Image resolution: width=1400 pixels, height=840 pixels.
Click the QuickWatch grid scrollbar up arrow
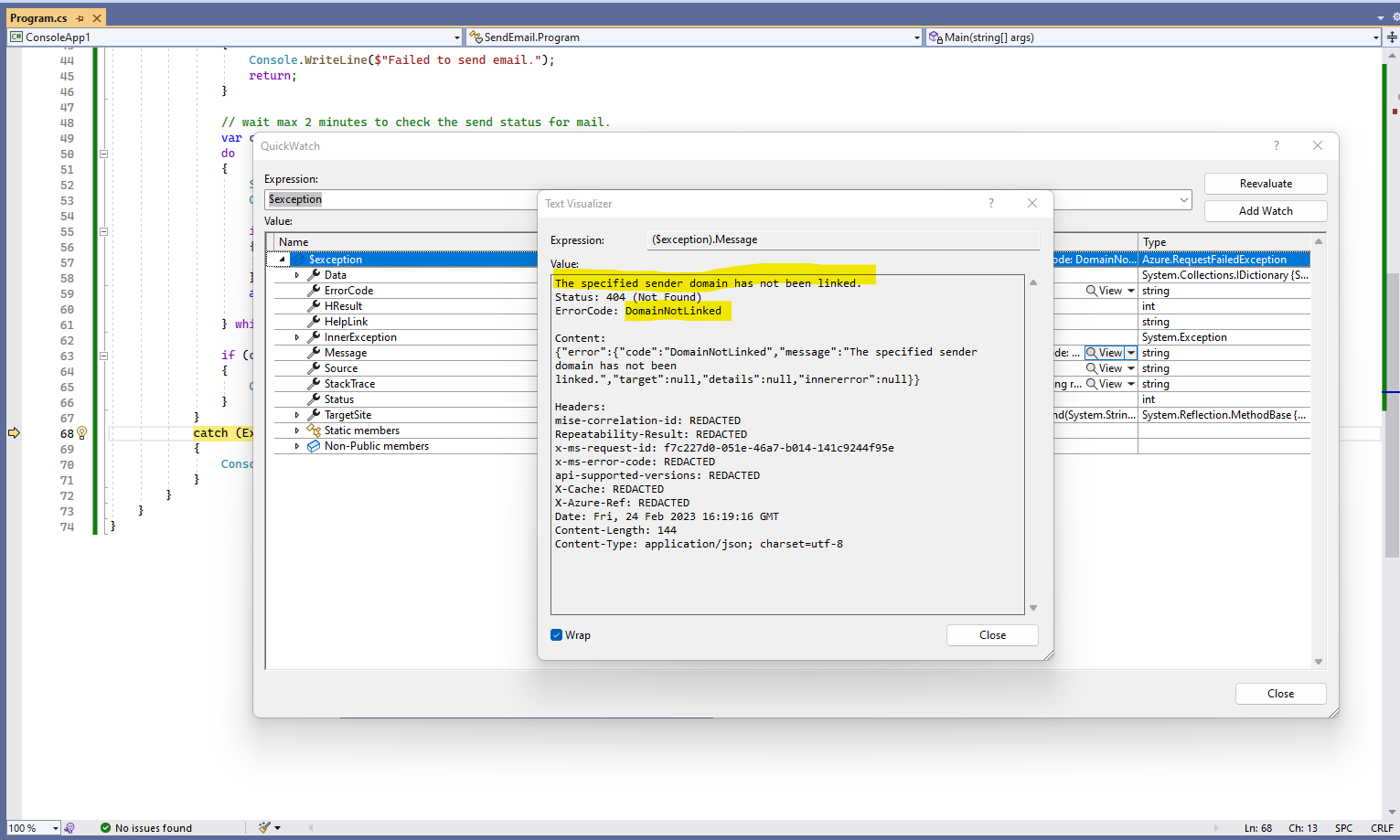click(x=1319, y=241)
